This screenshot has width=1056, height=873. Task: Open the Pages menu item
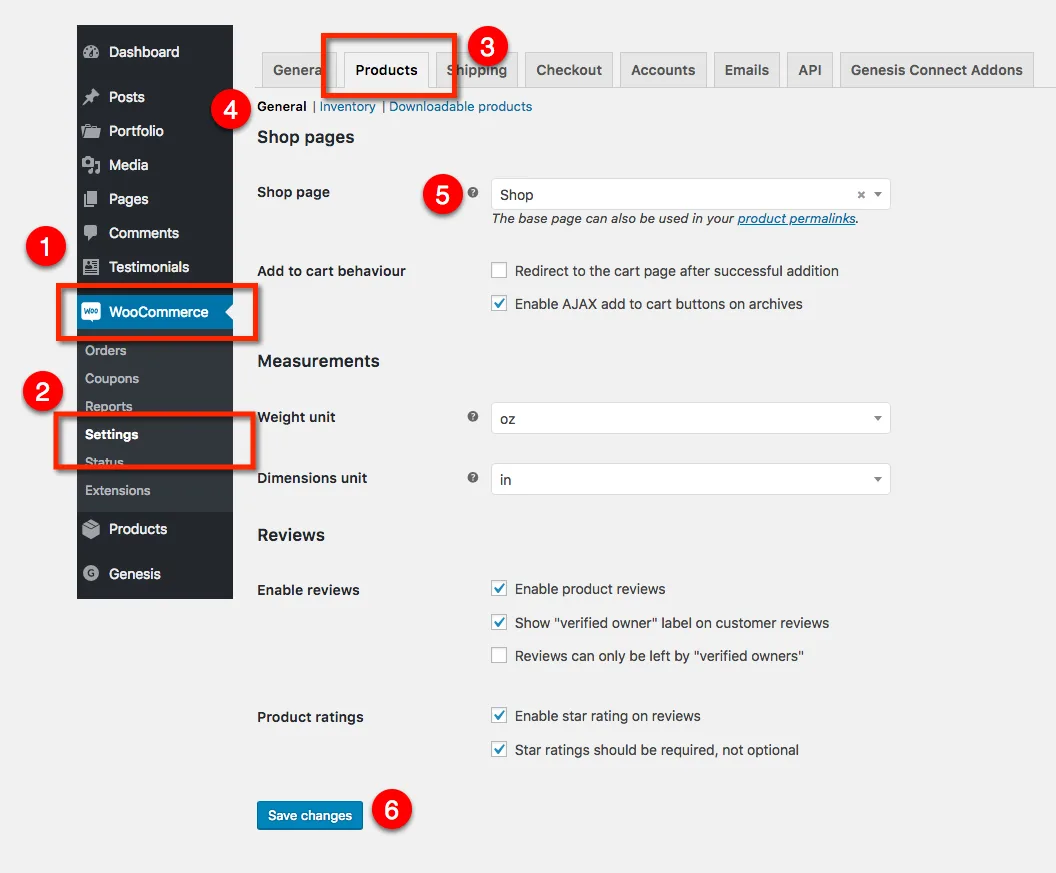(155, 199)
